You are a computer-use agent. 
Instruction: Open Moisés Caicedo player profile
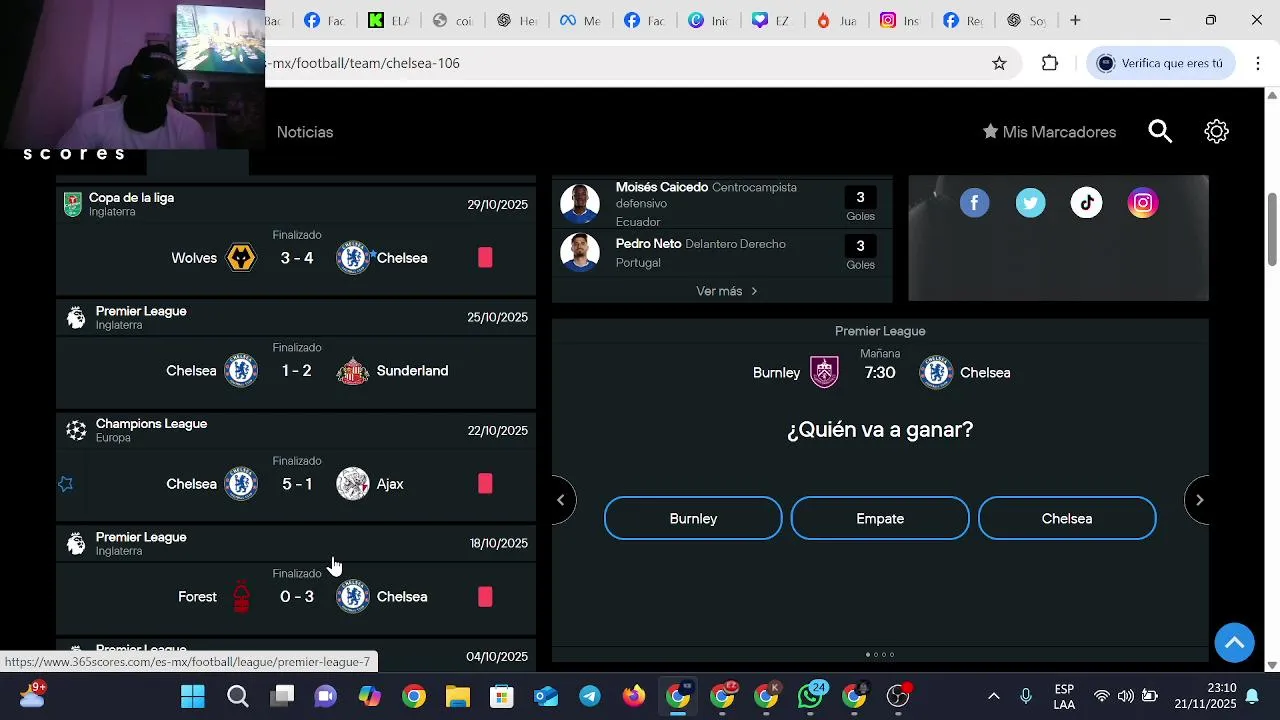pyautogui.click(x=662, y=187)
